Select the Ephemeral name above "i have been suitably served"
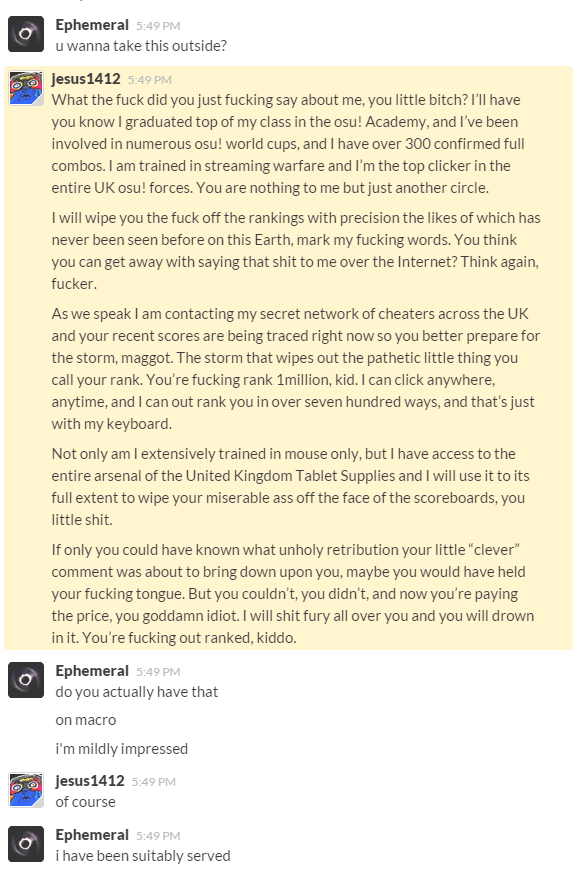582x873 pixels. point(92,835)
